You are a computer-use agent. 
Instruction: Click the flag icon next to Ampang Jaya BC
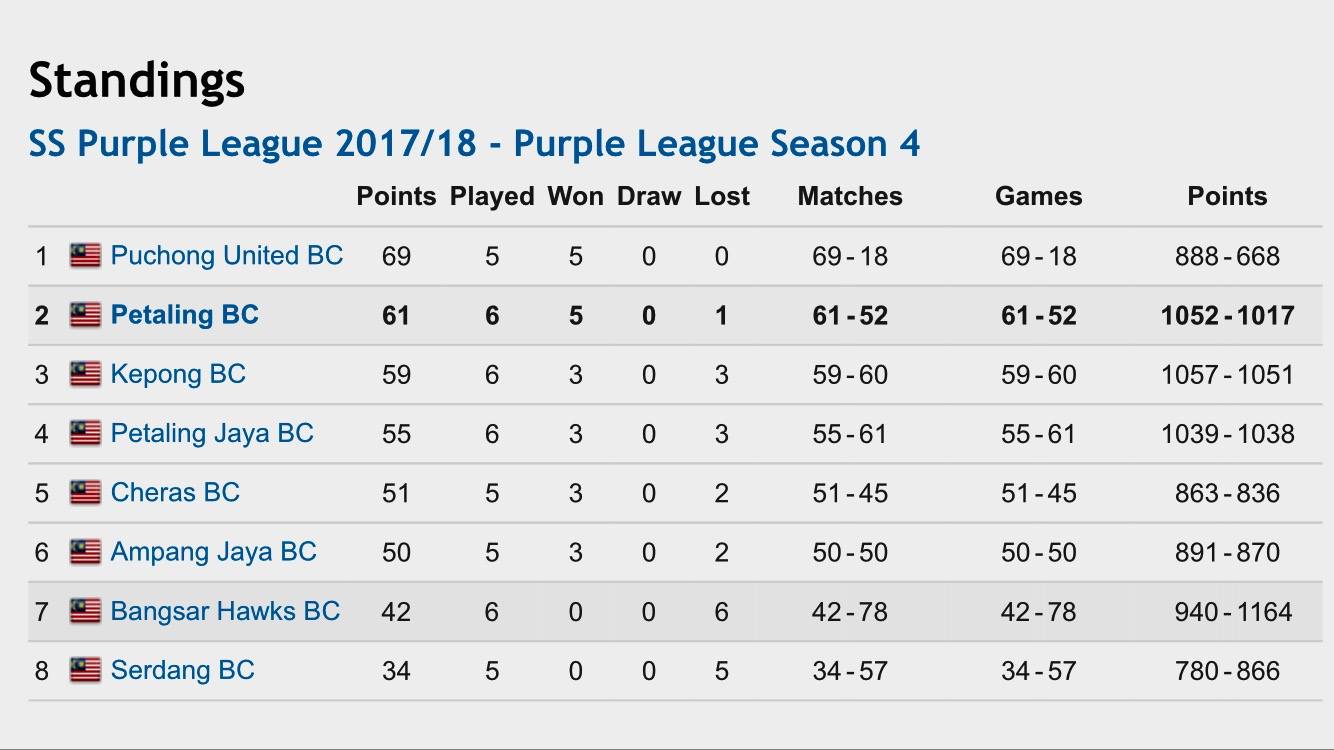(x=85, y=551)
